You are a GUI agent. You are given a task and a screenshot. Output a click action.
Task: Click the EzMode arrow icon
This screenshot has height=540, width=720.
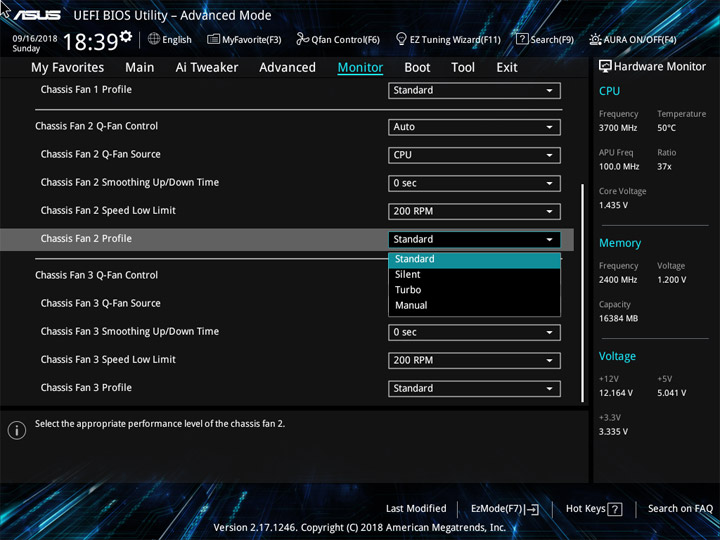(532, 509)
